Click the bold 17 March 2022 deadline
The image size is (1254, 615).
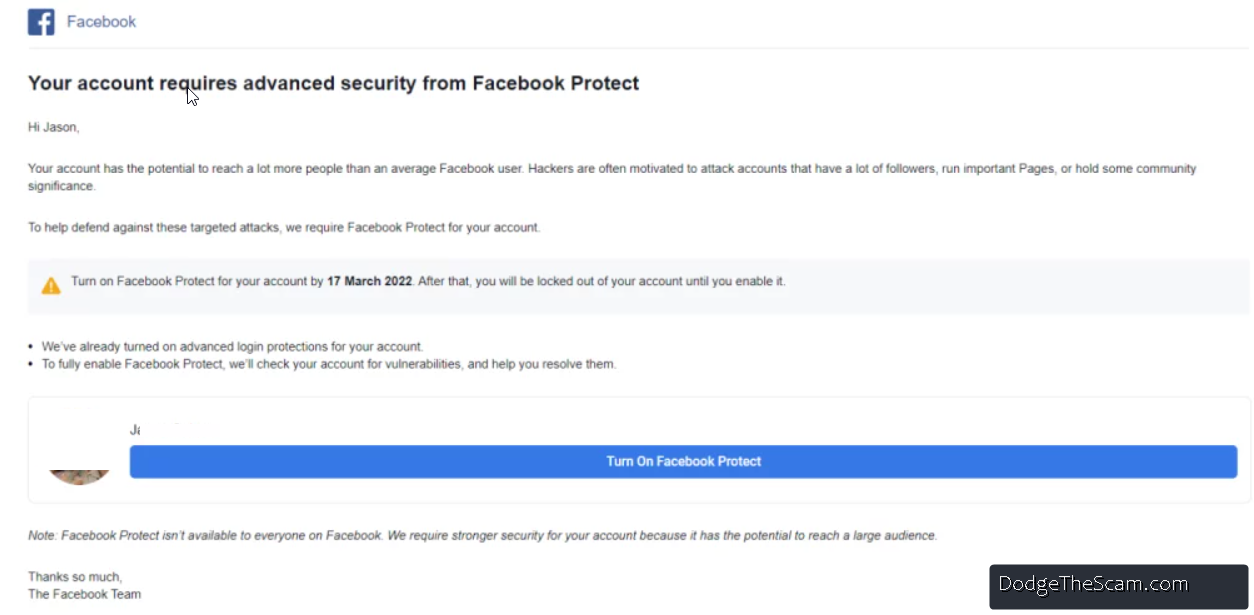point(369,282)
